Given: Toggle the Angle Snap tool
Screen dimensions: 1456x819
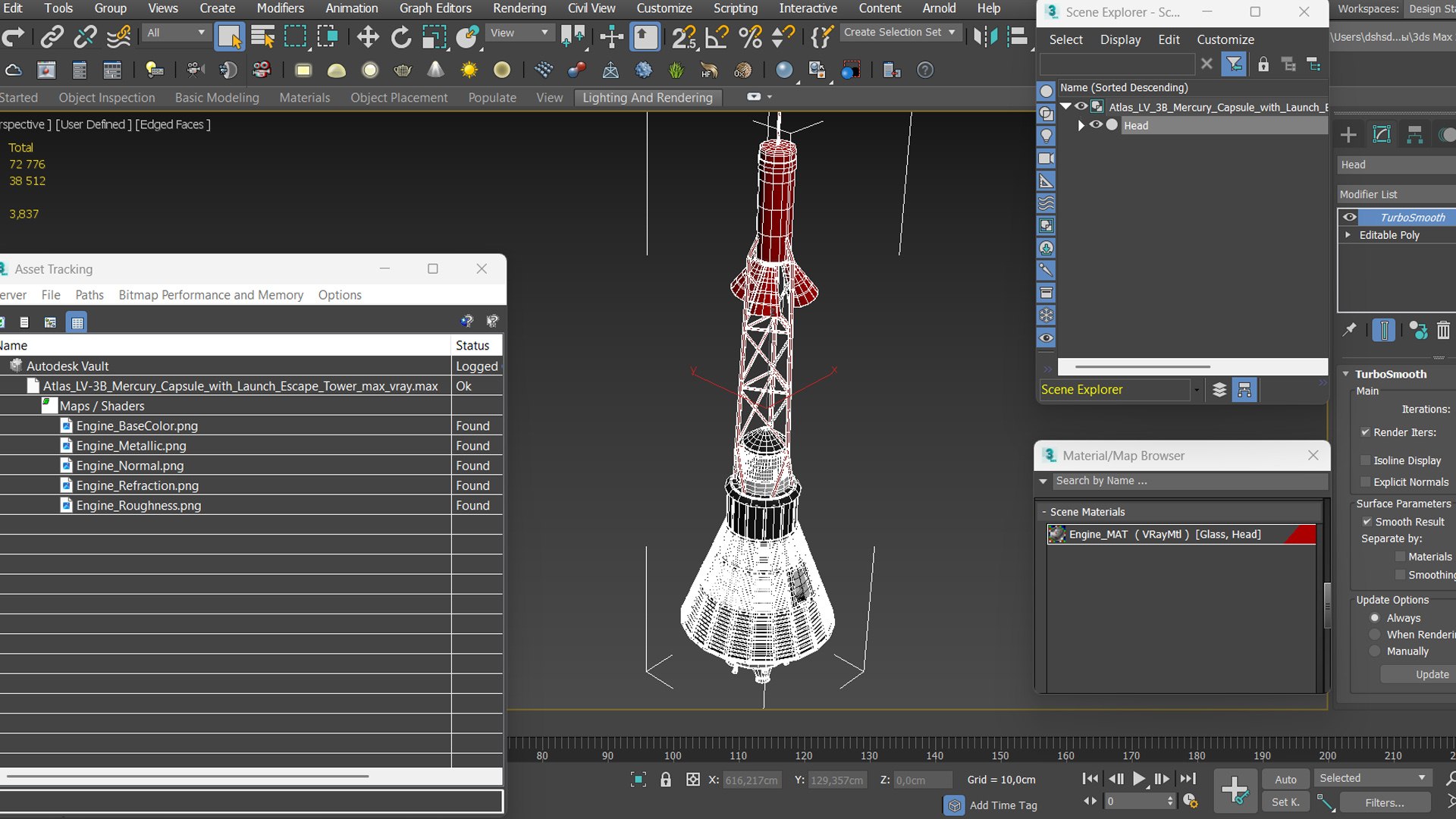Looking at the screenshot, I should point(717,36).
